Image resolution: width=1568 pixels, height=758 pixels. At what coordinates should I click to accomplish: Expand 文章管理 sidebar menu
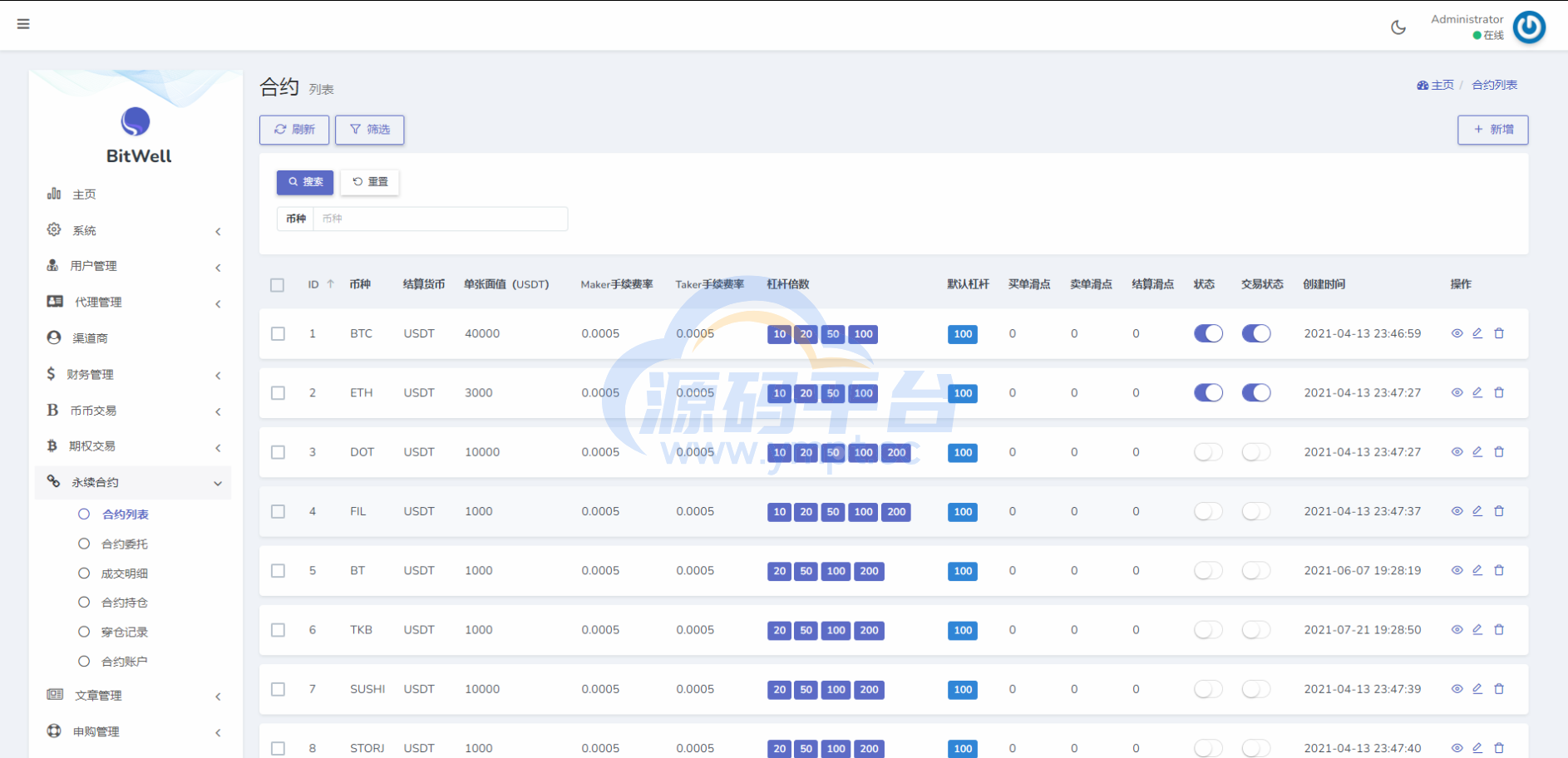(133, 696)
